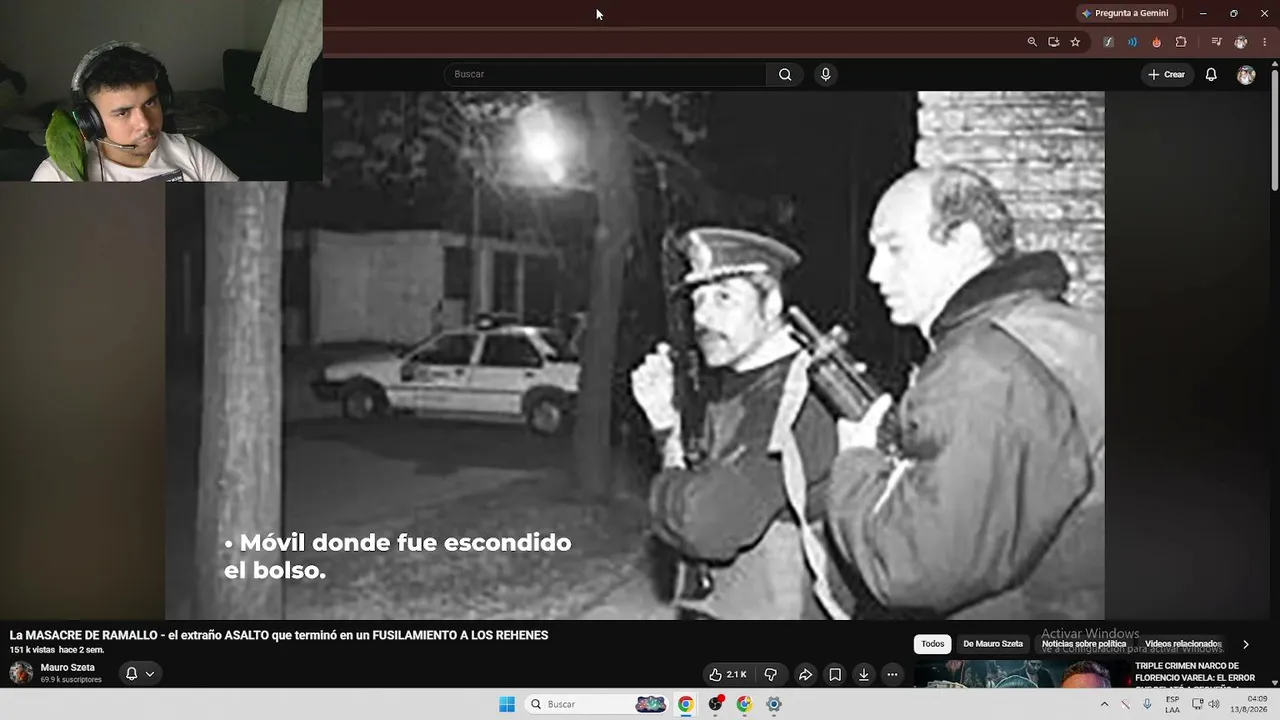The height and width of the screenshot is (720, 1280).
Task: Open the three-dot more actions menu below video
Action: (893, 675)
